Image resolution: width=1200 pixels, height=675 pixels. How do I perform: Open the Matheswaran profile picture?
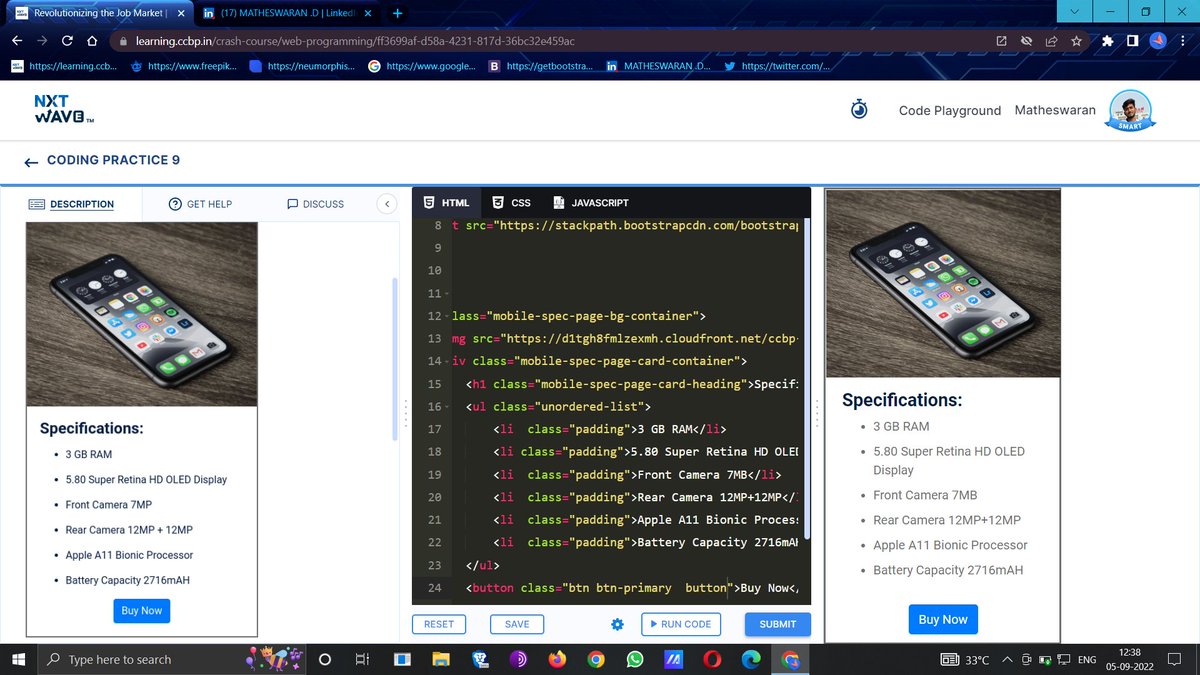[x=1131, y=109]
